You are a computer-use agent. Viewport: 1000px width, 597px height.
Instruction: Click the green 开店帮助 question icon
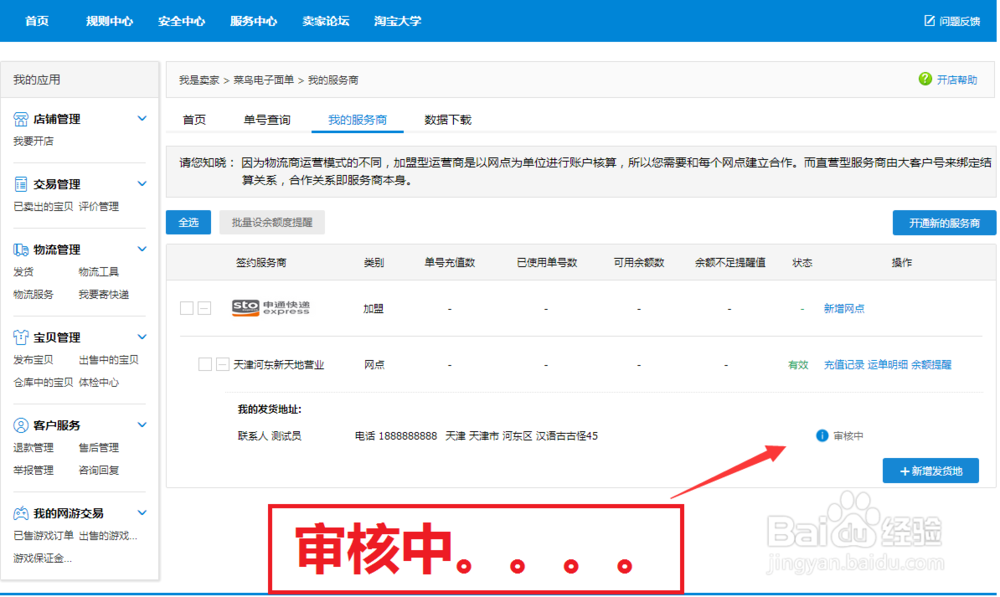point(925,79)
